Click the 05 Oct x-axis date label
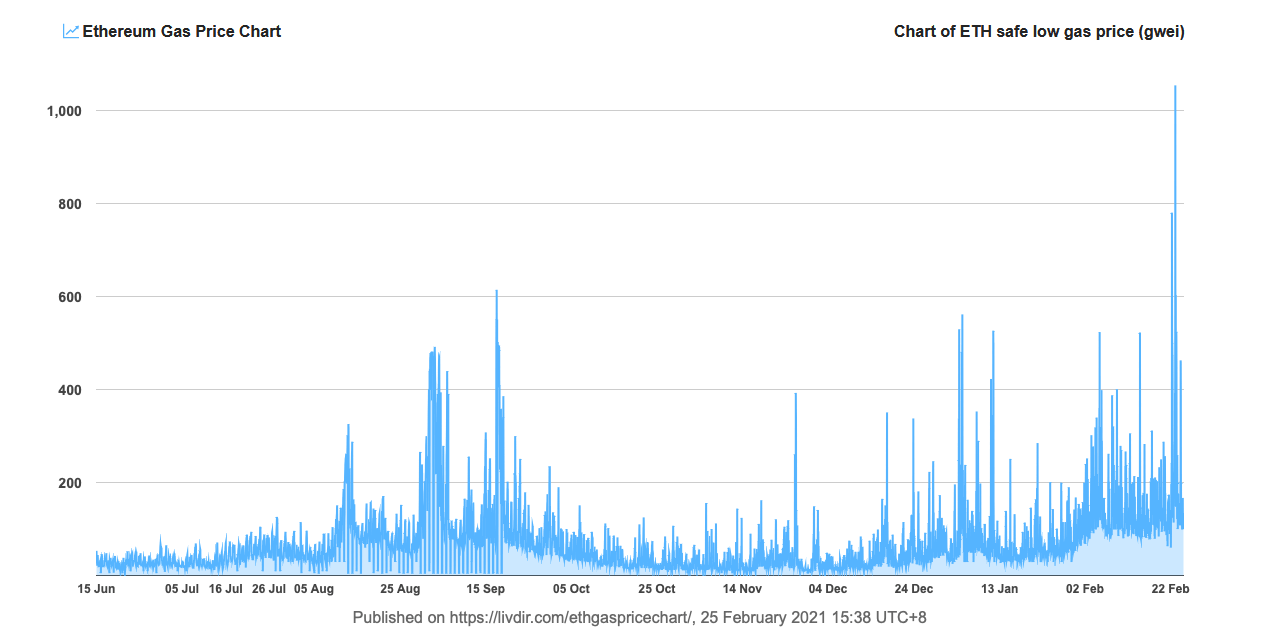 tap(571, 589)
